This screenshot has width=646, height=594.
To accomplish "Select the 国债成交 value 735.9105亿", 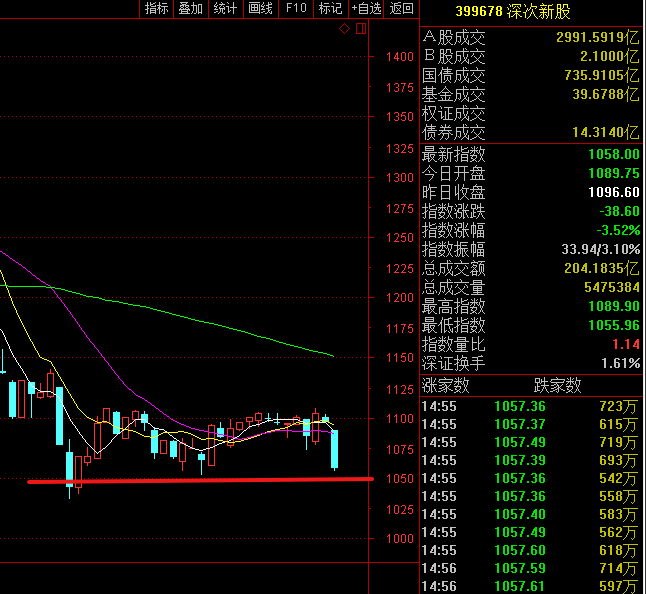I will pyautogui.click(x=602, y=75).
